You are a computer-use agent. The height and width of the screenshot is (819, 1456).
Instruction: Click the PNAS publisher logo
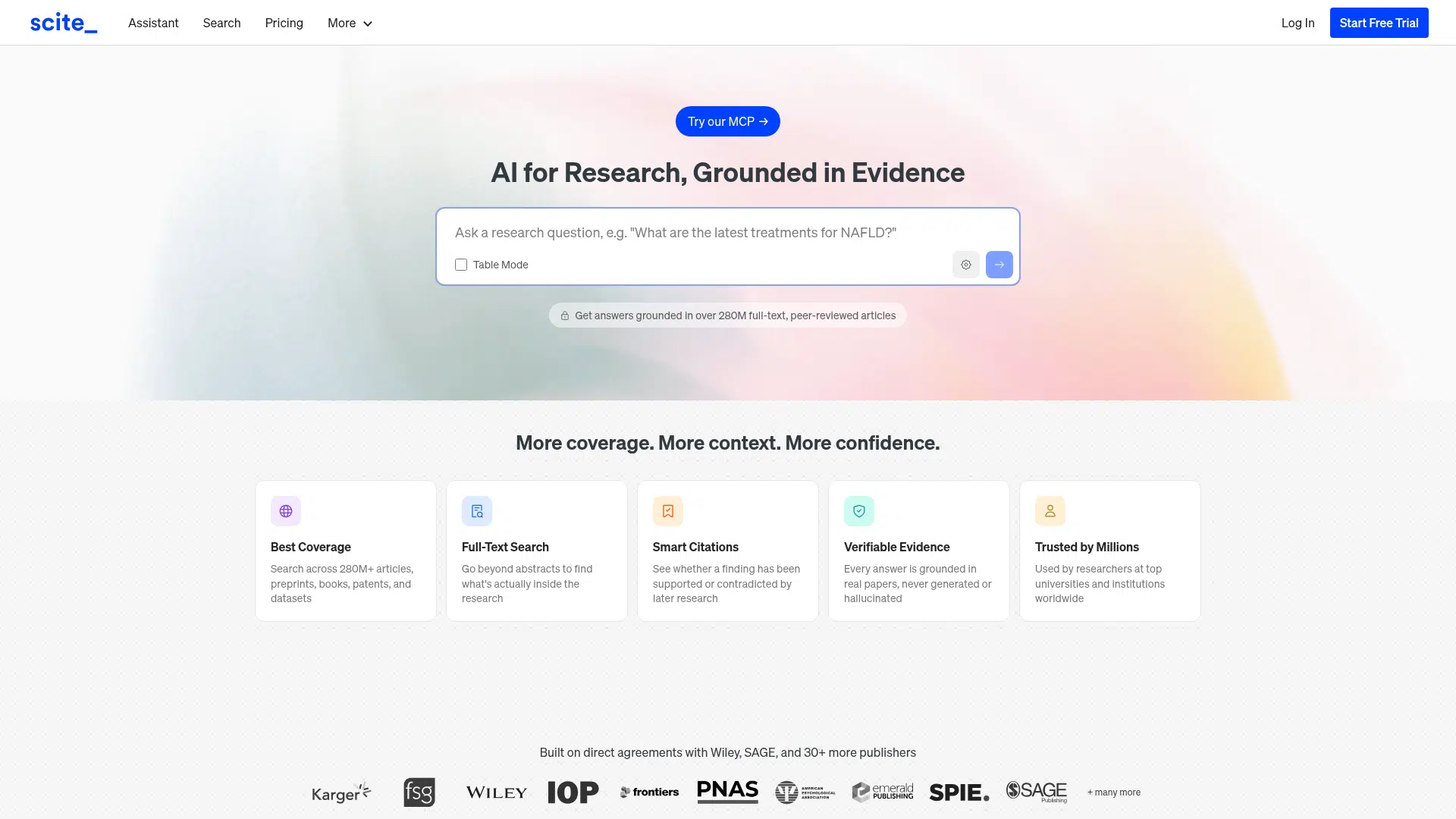pos(727,792)
